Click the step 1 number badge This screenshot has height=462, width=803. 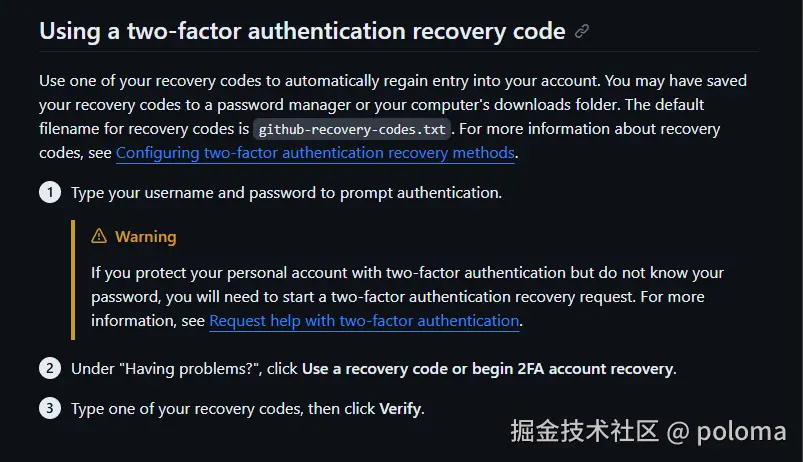(x=50, y=192)
